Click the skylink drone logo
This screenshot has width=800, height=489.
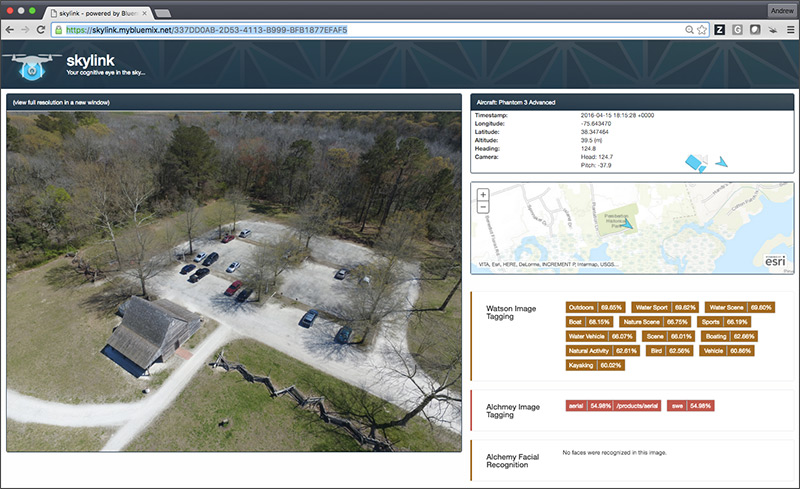click(33, 66)
